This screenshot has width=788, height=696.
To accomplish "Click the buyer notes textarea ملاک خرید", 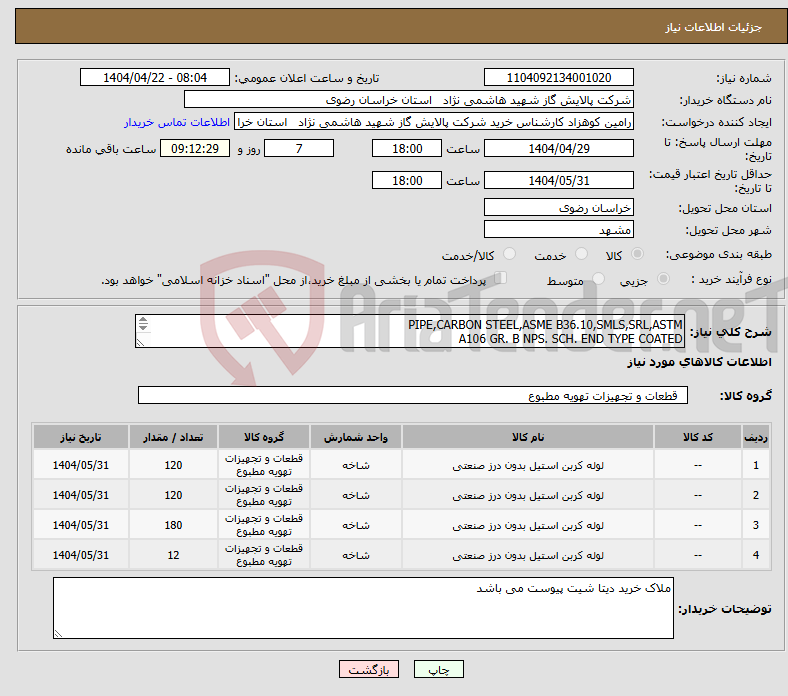I will [363, 608].
